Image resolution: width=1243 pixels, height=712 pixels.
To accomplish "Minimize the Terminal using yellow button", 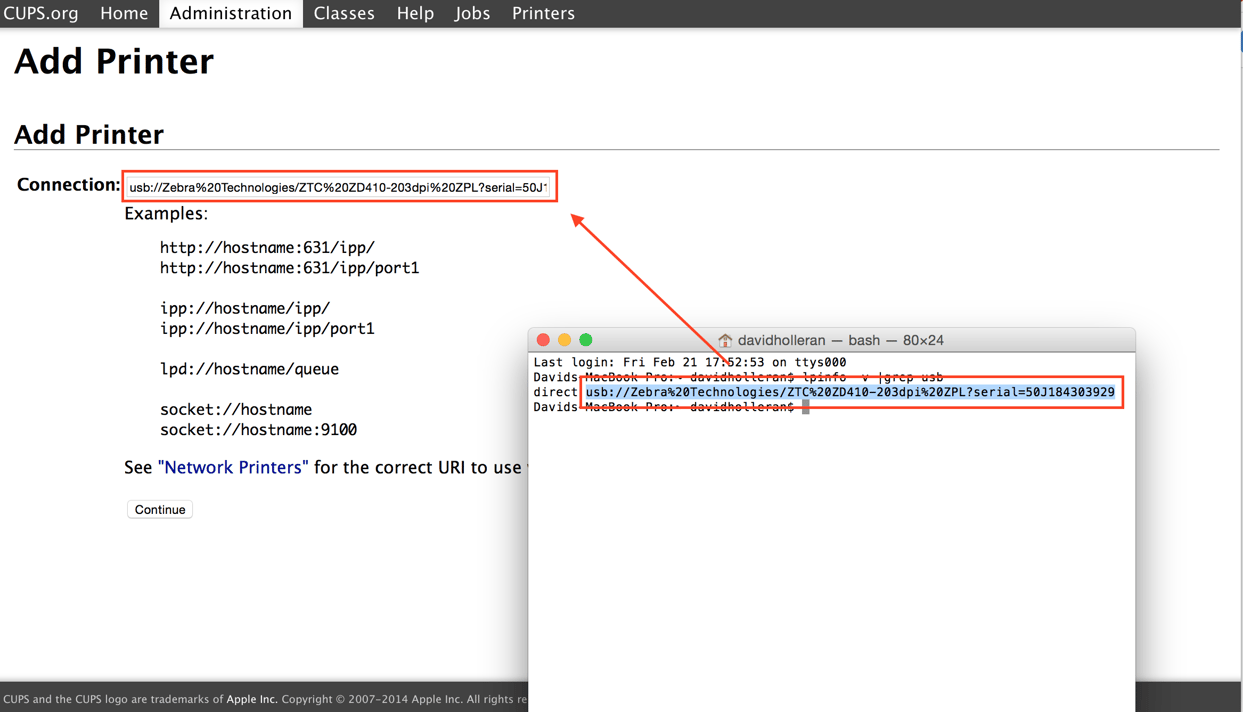I will click(564, 340).
